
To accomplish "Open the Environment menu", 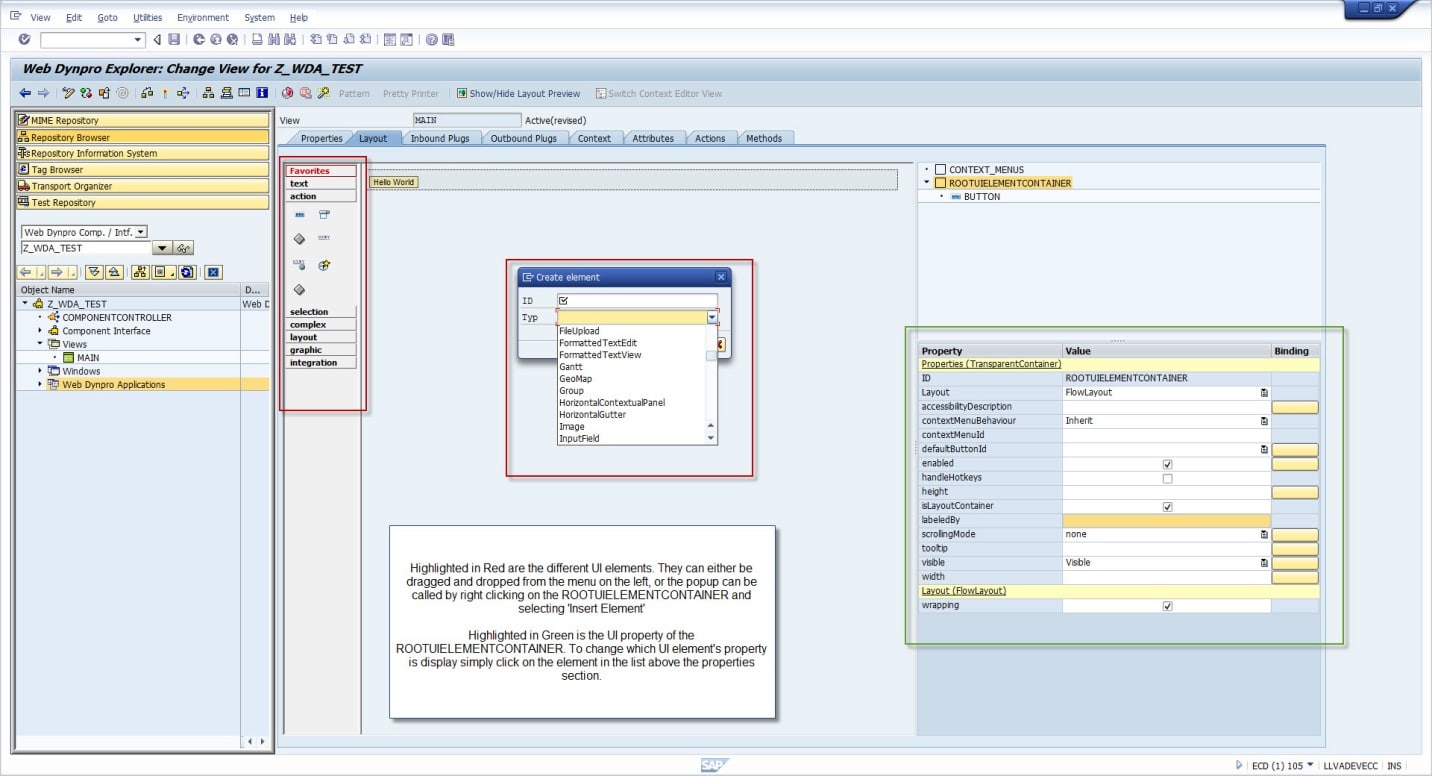I will pos(203,18).
